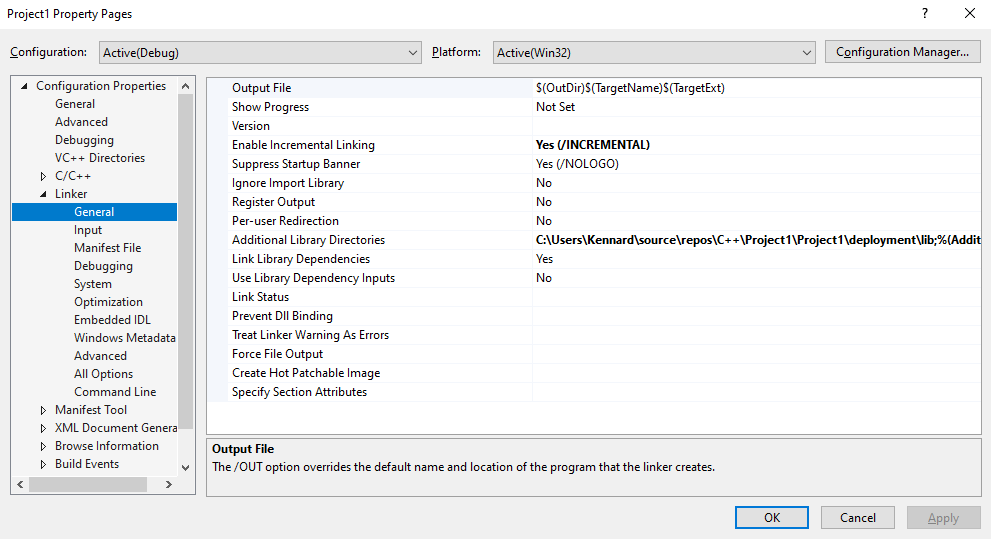Click the help question mark icon
This screenshot has width=991, height=539.
(x=922, y=14)
